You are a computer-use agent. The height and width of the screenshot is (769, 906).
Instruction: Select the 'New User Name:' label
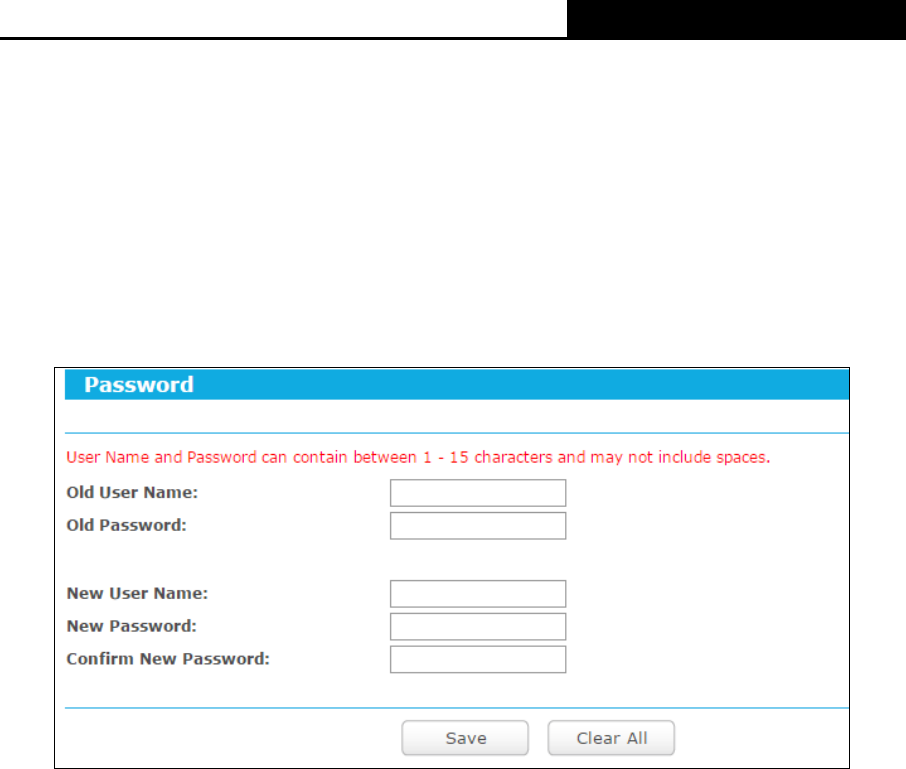(x=137, y=593)
